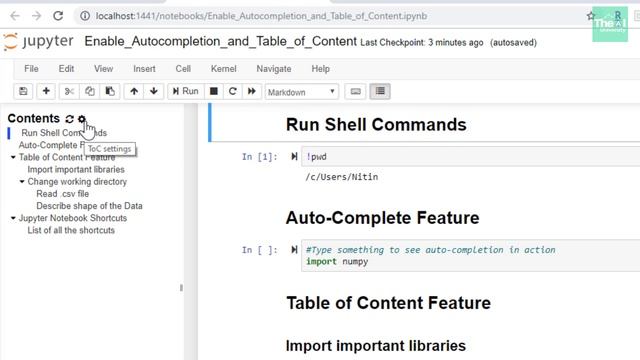Save notebook with the floppy disk icon
Viewport: 640px width, 360px height.
click(23, 91)
